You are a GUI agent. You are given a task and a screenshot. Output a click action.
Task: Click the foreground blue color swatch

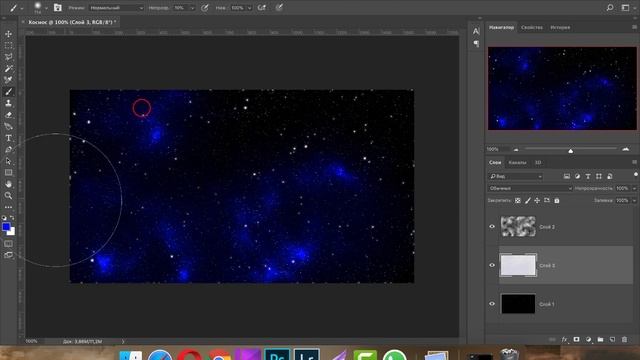pos(6,227)
